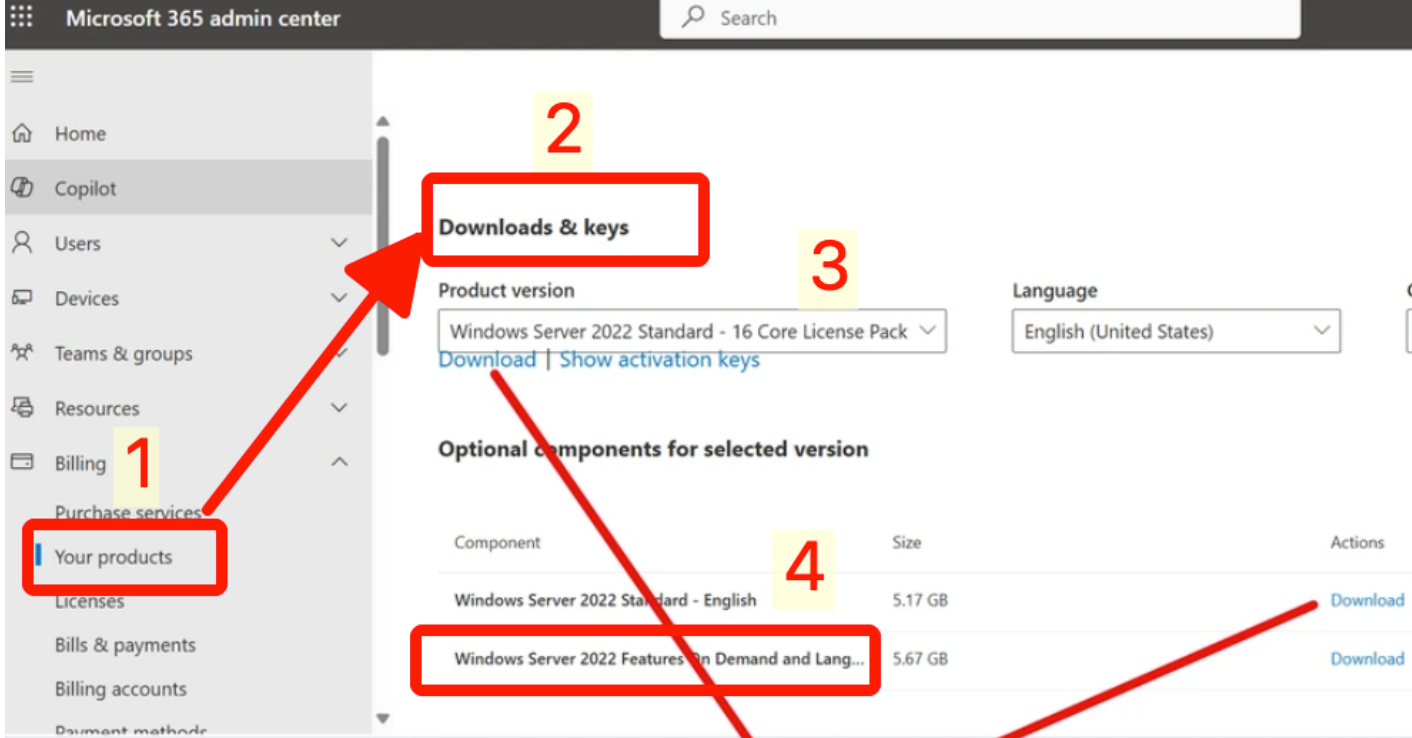Open the app launcher waffle icon
The width and height of the screenshot is (1412, 738).
[21, 17]
